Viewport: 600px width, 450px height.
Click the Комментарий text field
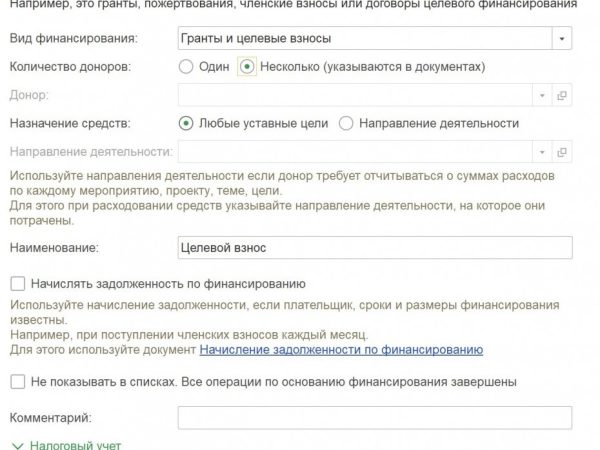374,417
